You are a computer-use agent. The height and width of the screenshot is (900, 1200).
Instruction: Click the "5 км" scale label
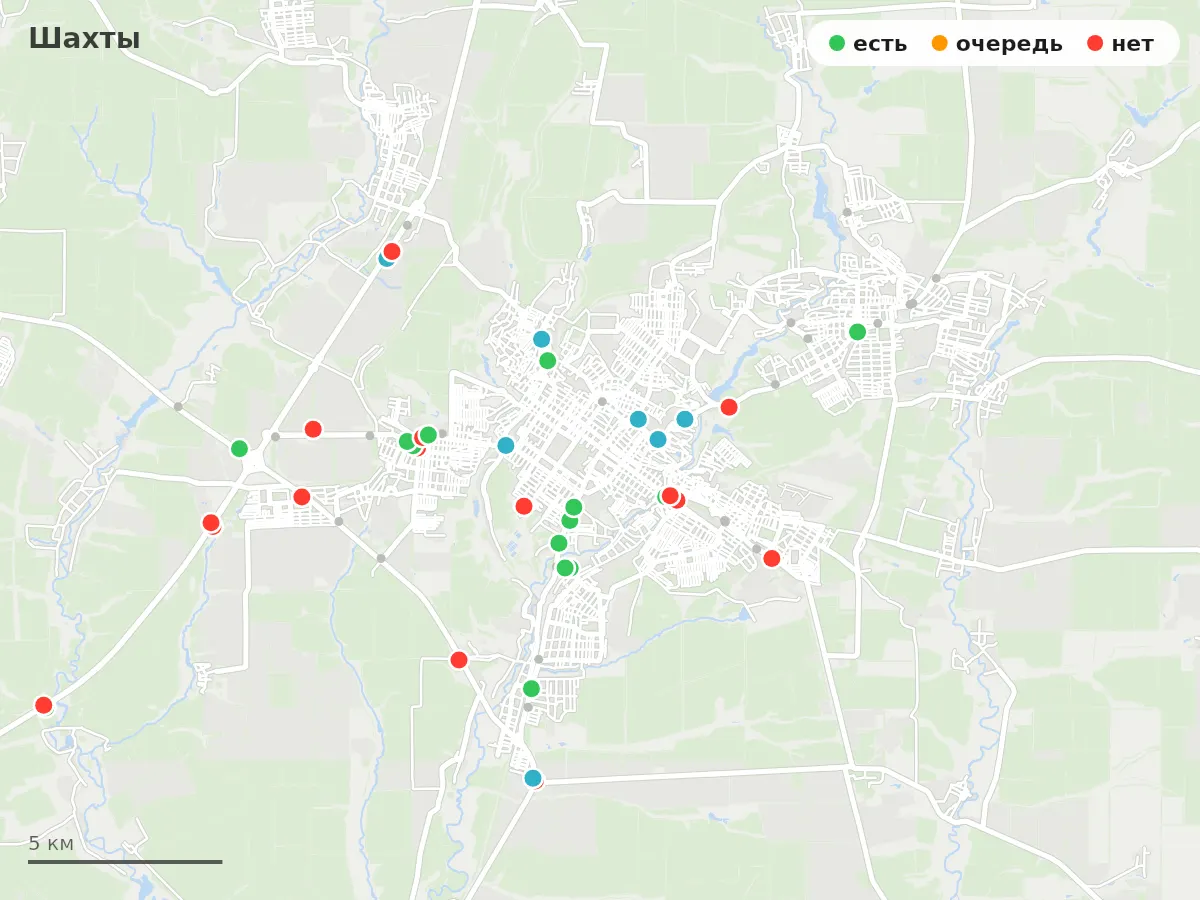tap(51, 843)
